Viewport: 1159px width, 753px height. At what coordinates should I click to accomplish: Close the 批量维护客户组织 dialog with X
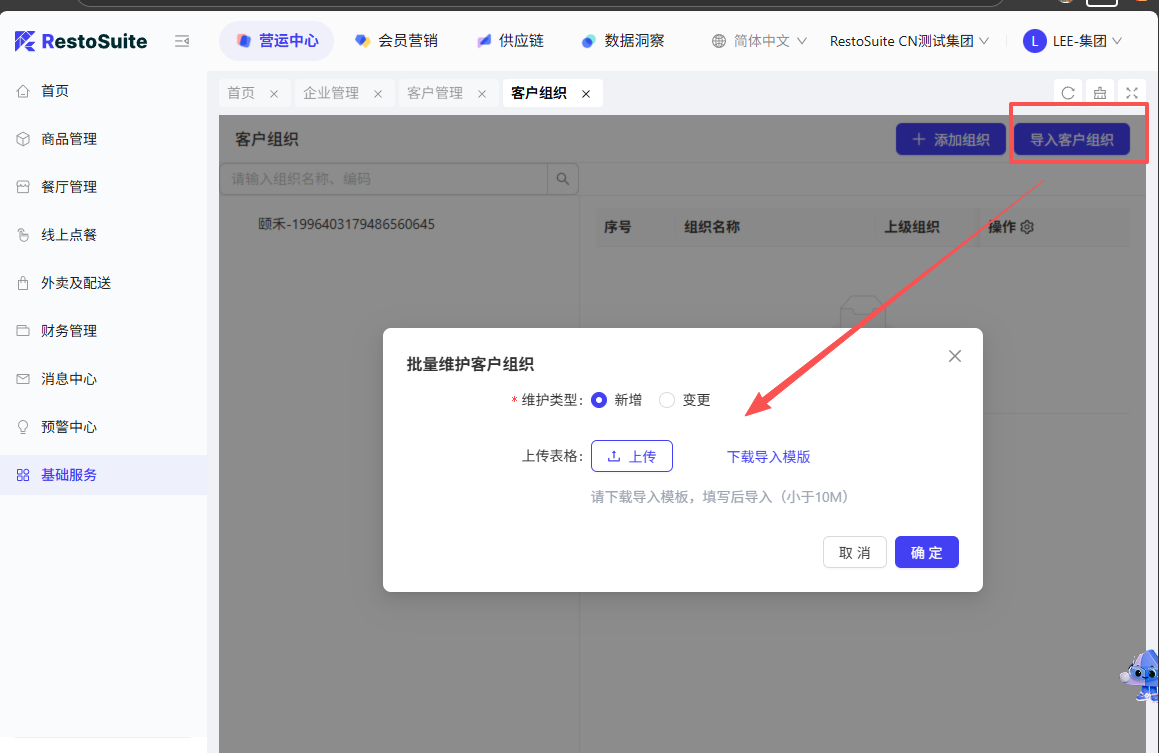click(955, 356)
